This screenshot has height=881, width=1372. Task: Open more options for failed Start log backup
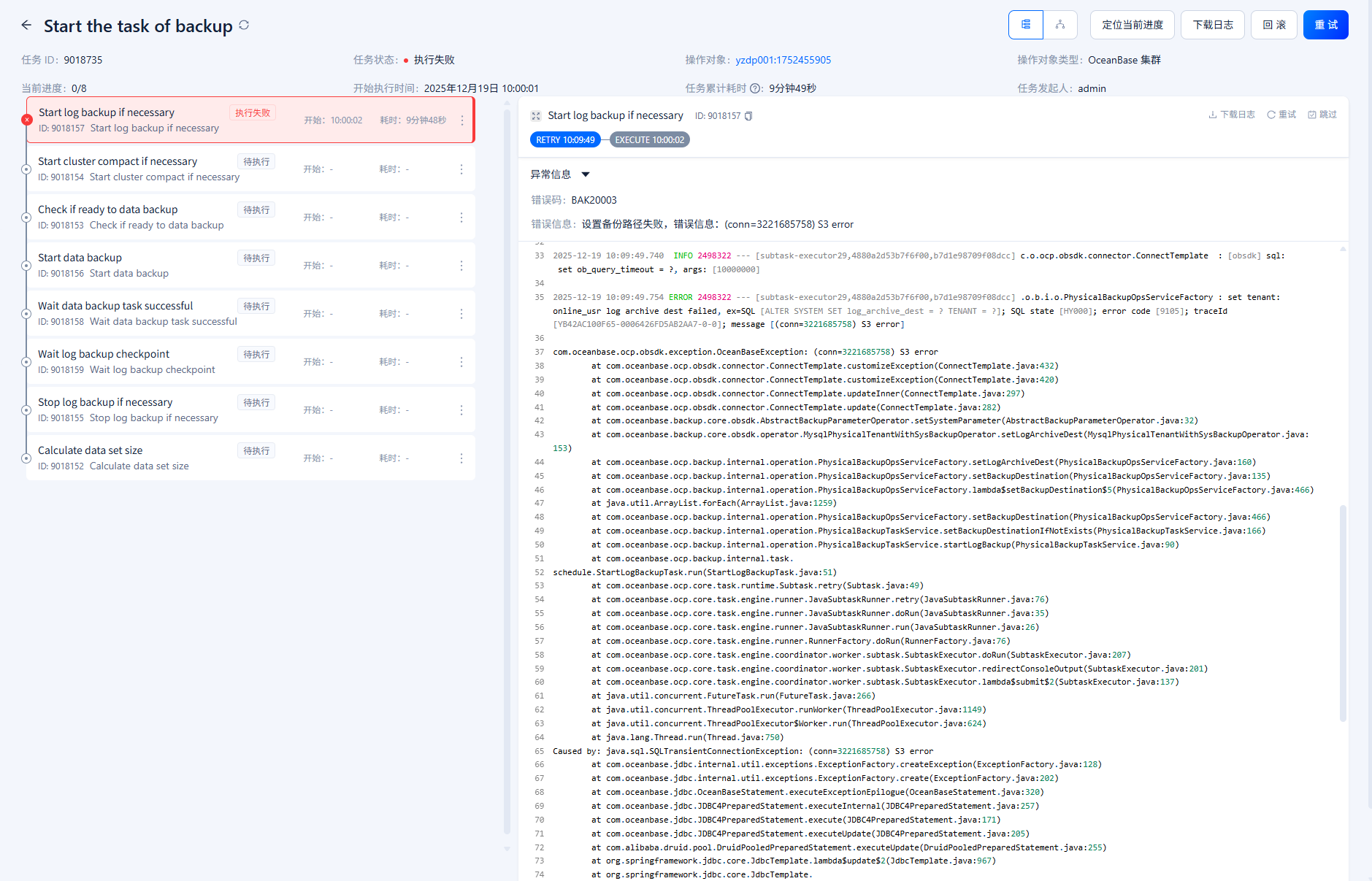[462, 120]
